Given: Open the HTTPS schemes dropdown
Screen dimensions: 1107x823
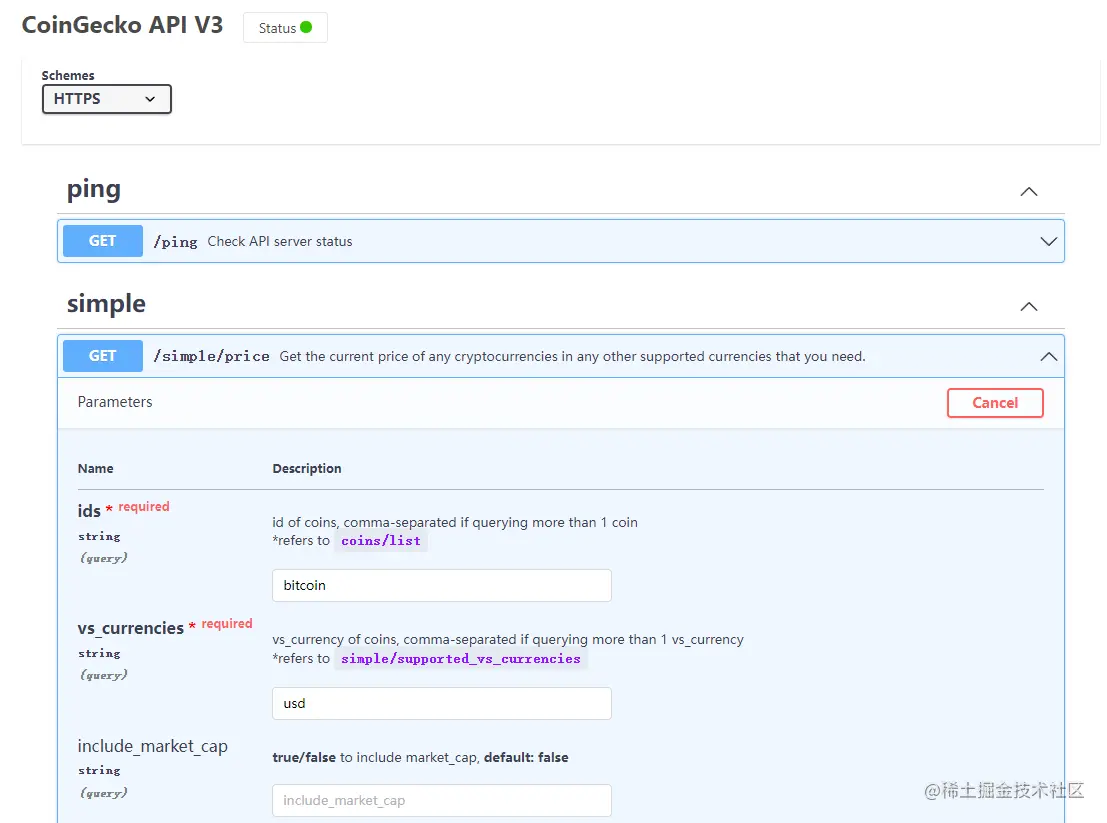Looking at the screenshot, I should tap(107, 99).
